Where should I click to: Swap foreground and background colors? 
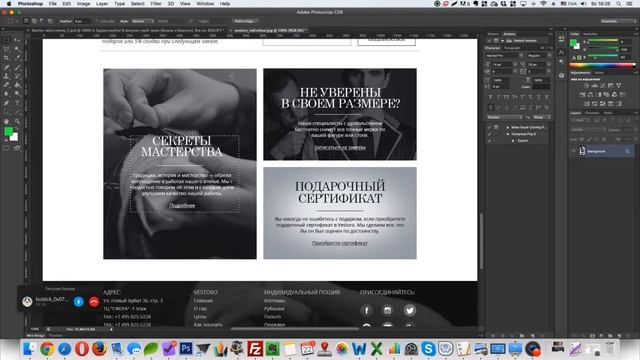[x=17, y=129]
